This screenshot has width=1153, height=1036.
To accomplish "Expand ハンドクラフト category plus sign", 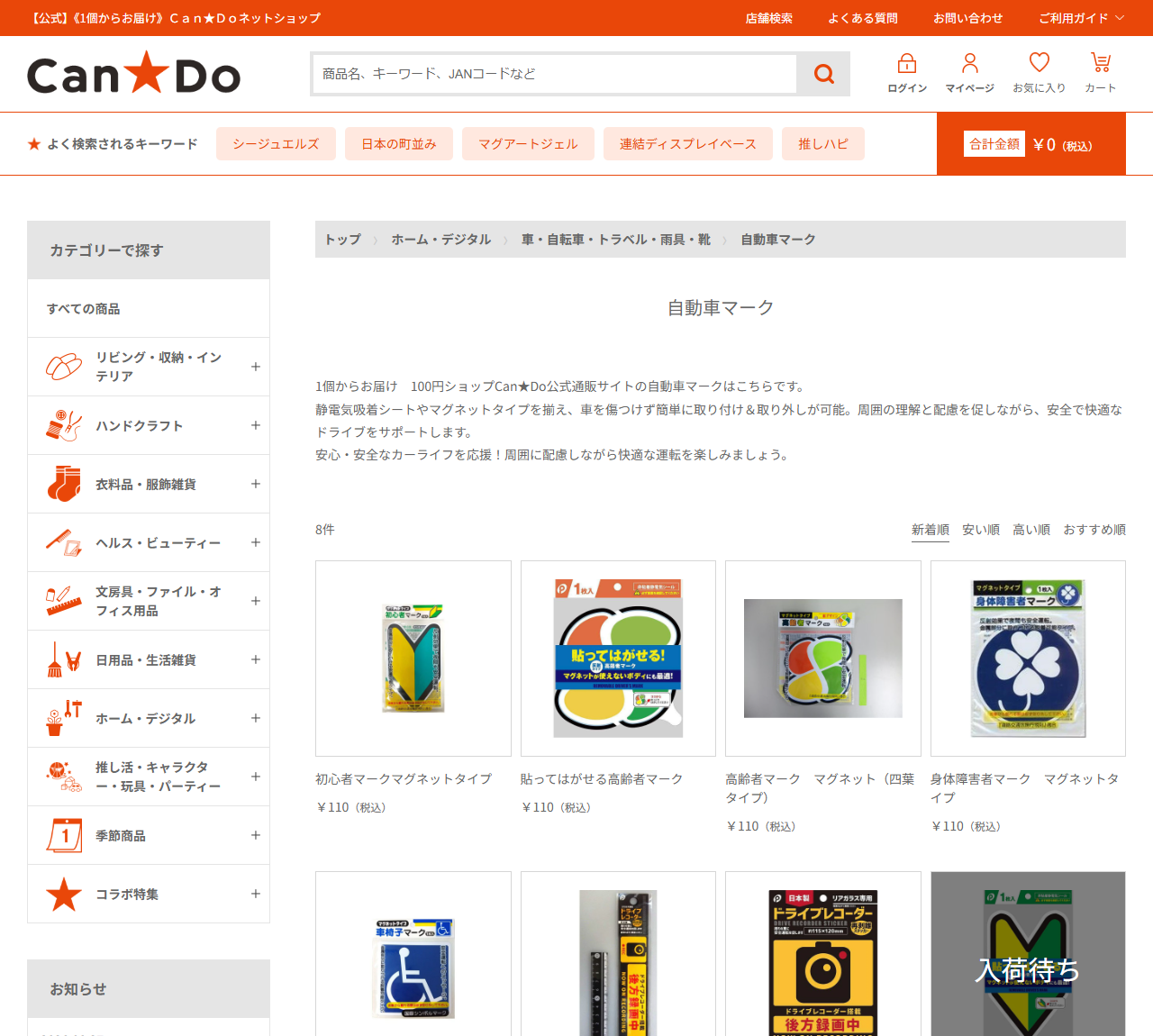I will point(256,425).
